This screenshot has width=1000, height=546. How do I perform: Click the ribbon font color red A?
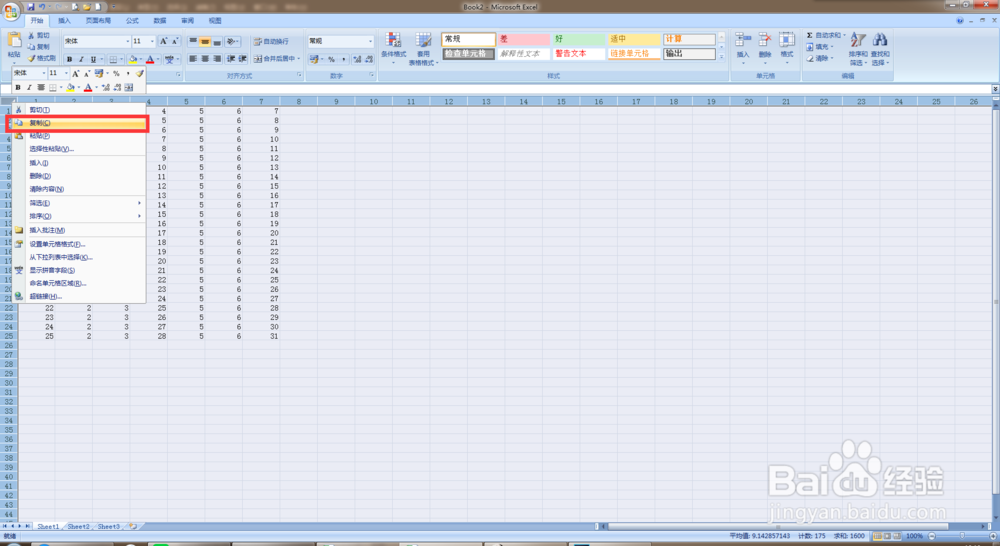(x=150, y=59)
